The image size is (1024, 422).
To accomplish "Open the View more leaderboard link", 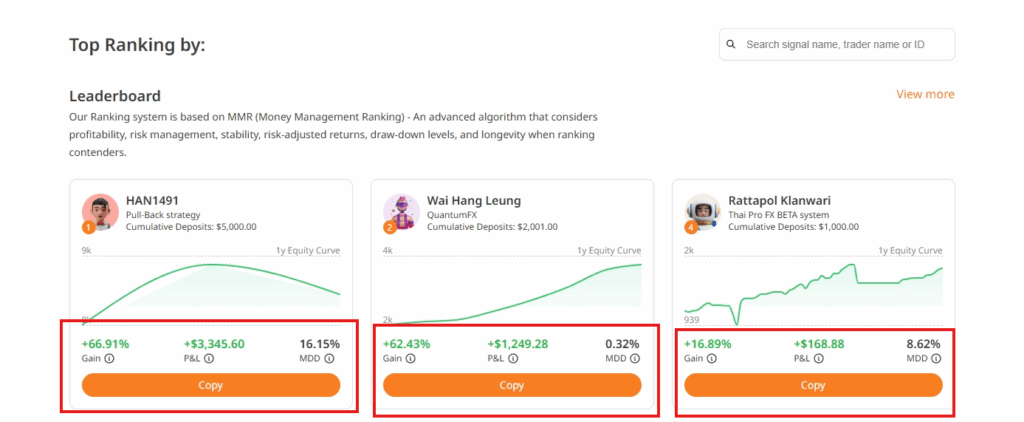I will pos(925,94).
